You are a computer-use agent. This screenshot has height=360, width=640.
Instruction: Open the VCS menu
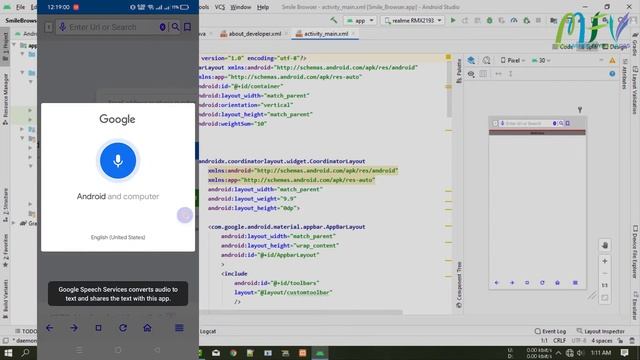pyautogui.click(x=220, y=7)
